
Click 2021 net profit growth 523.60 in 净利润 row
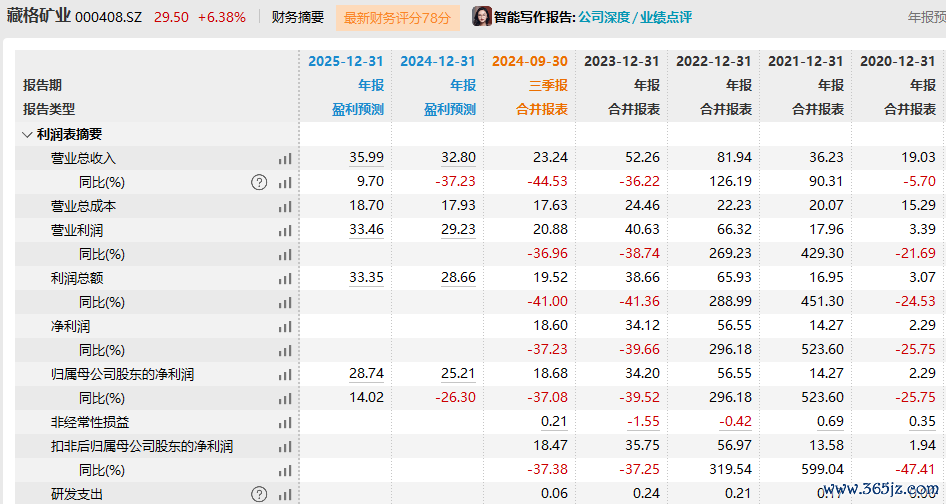click(x=822, y=349)
